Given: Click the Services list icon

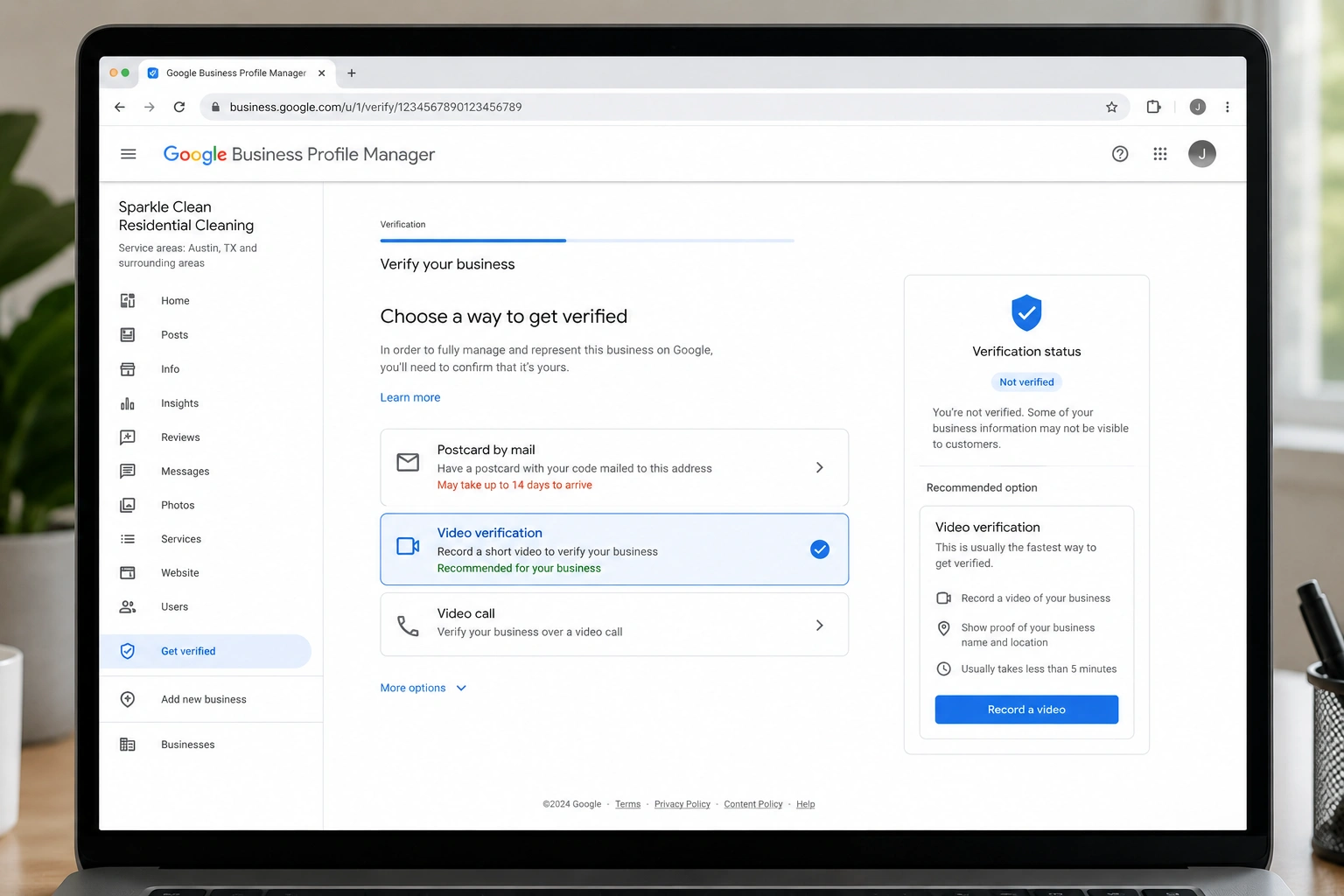Looking at the screenshot, I should 128,539.
